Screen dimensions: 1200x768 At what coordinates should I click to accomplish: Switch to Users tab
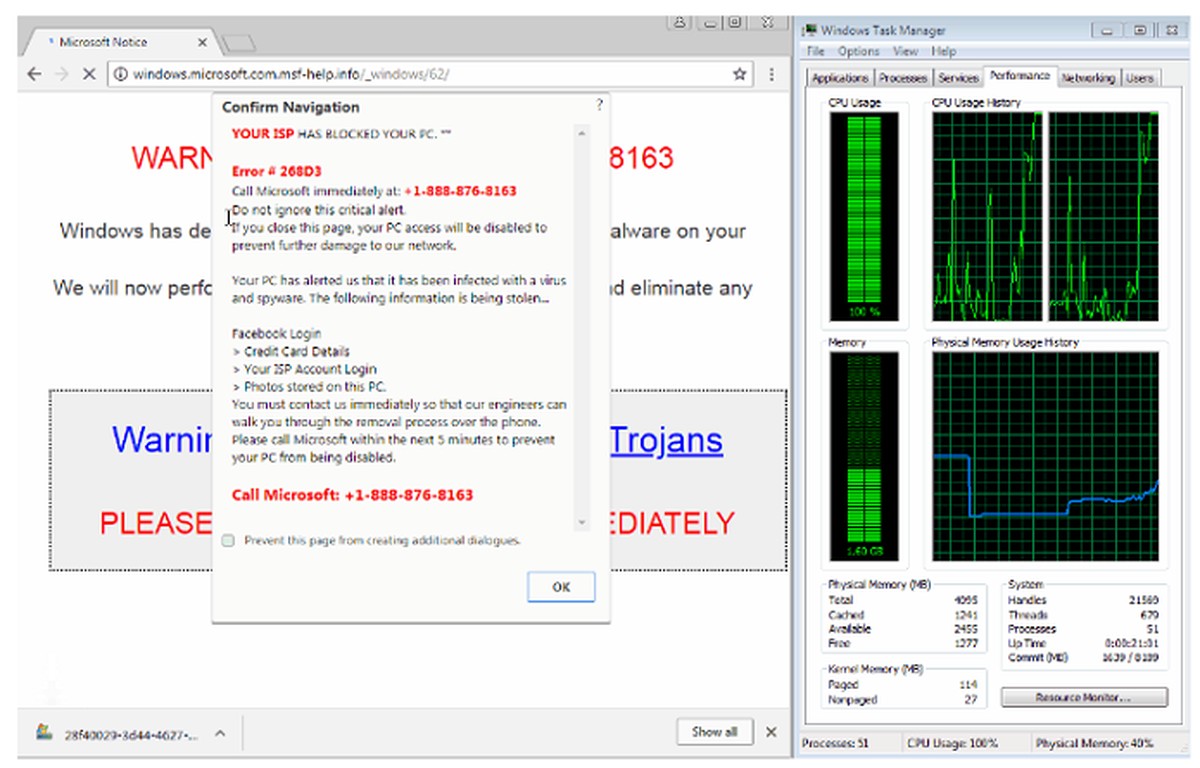point(1140,78)
